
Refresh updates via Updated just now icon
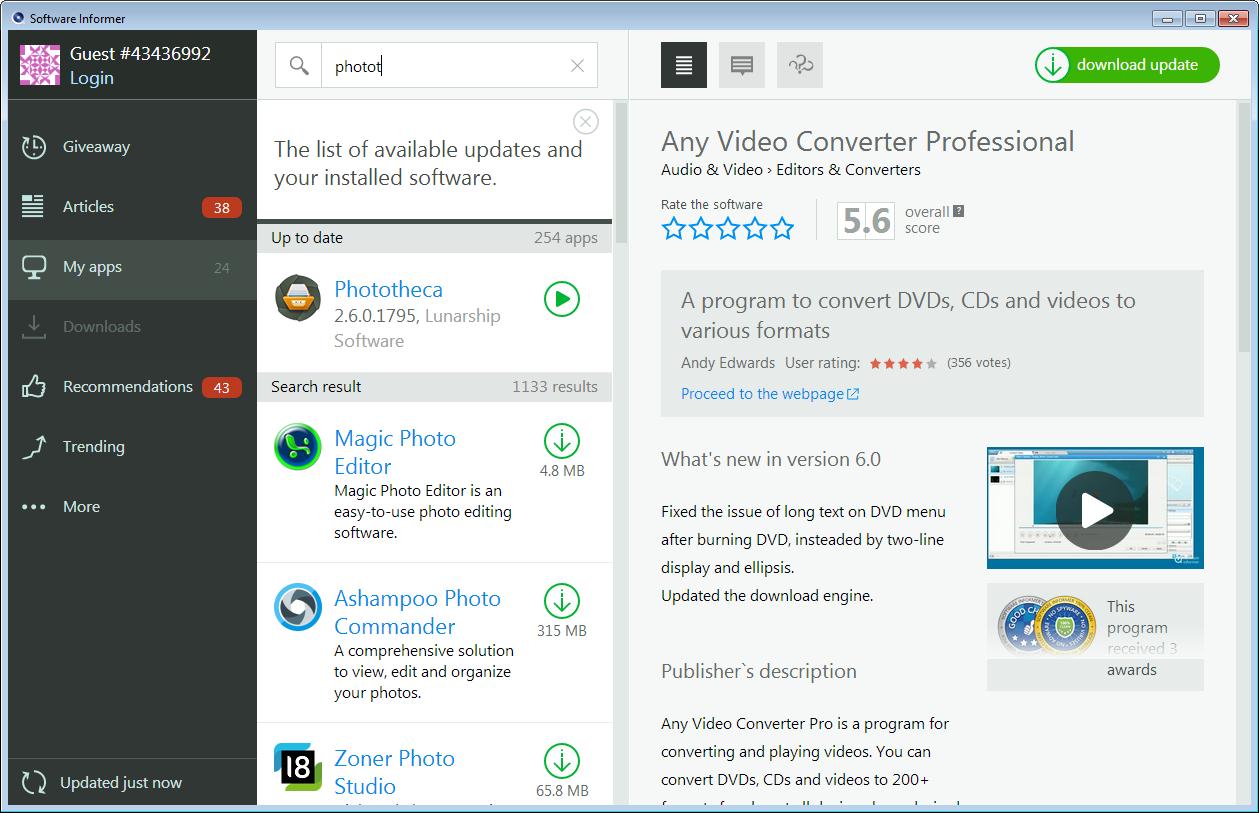pos(34,783)
